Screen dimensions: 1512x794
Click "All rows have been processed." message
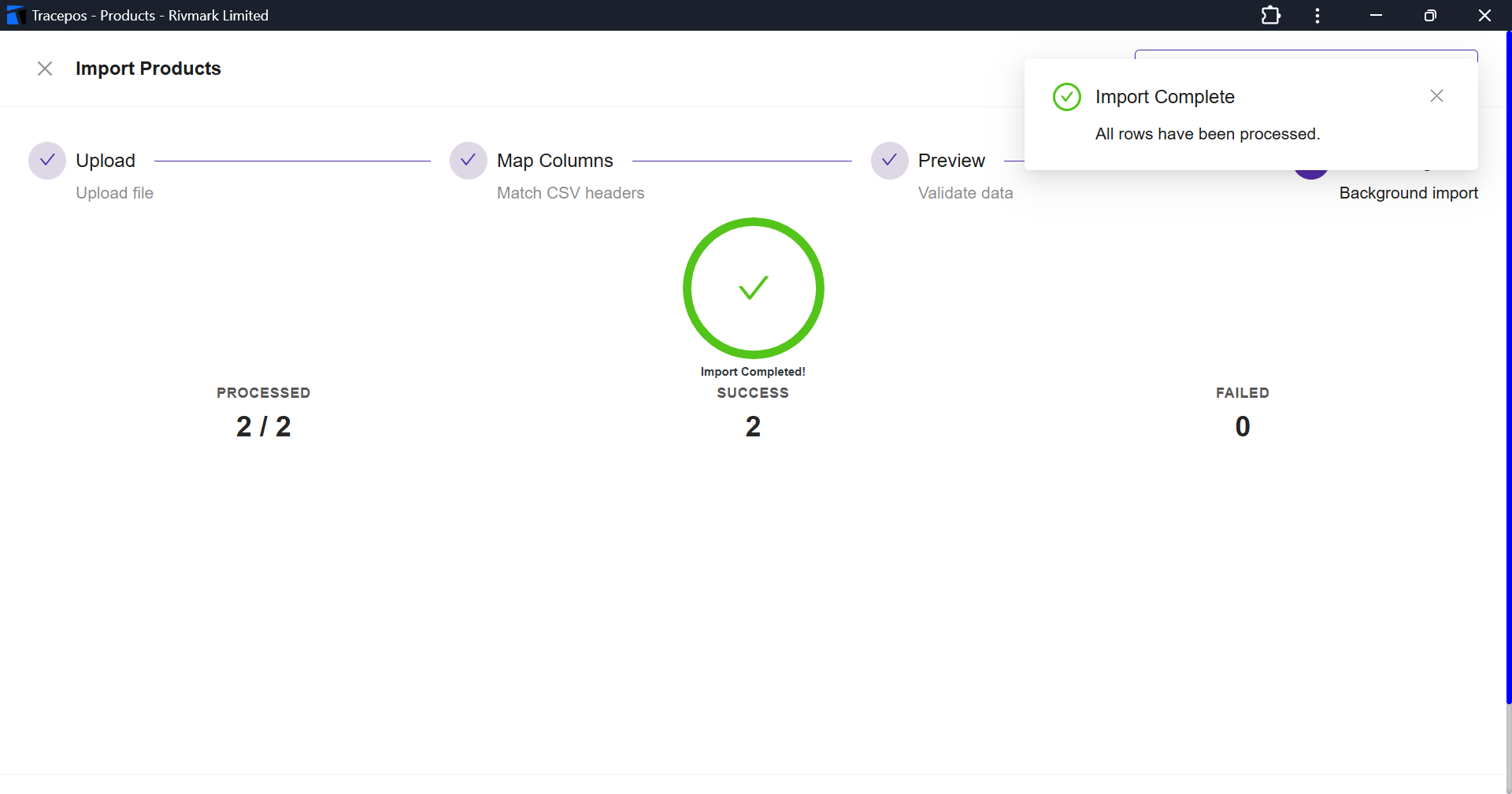coord(1207,134)
